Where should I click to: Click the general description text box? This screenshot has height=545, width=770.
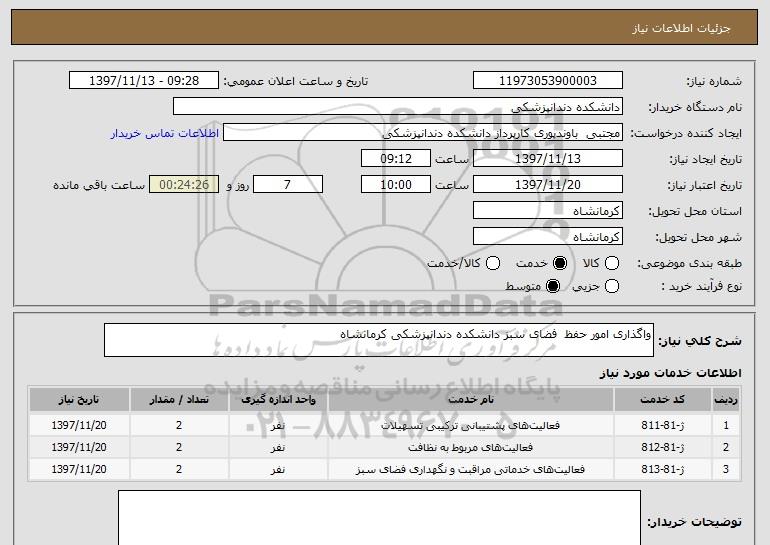click(x=379, y=340)
